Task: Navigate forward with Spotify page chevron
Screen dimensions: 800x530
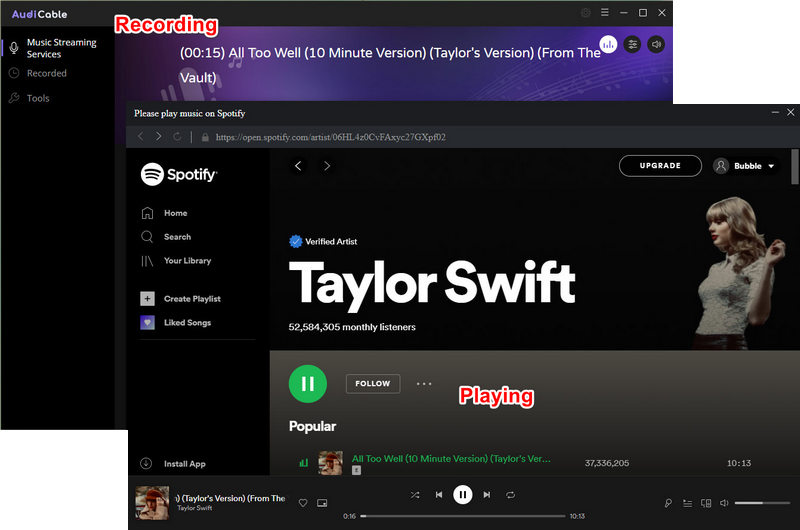Action: tap(327, 166)
